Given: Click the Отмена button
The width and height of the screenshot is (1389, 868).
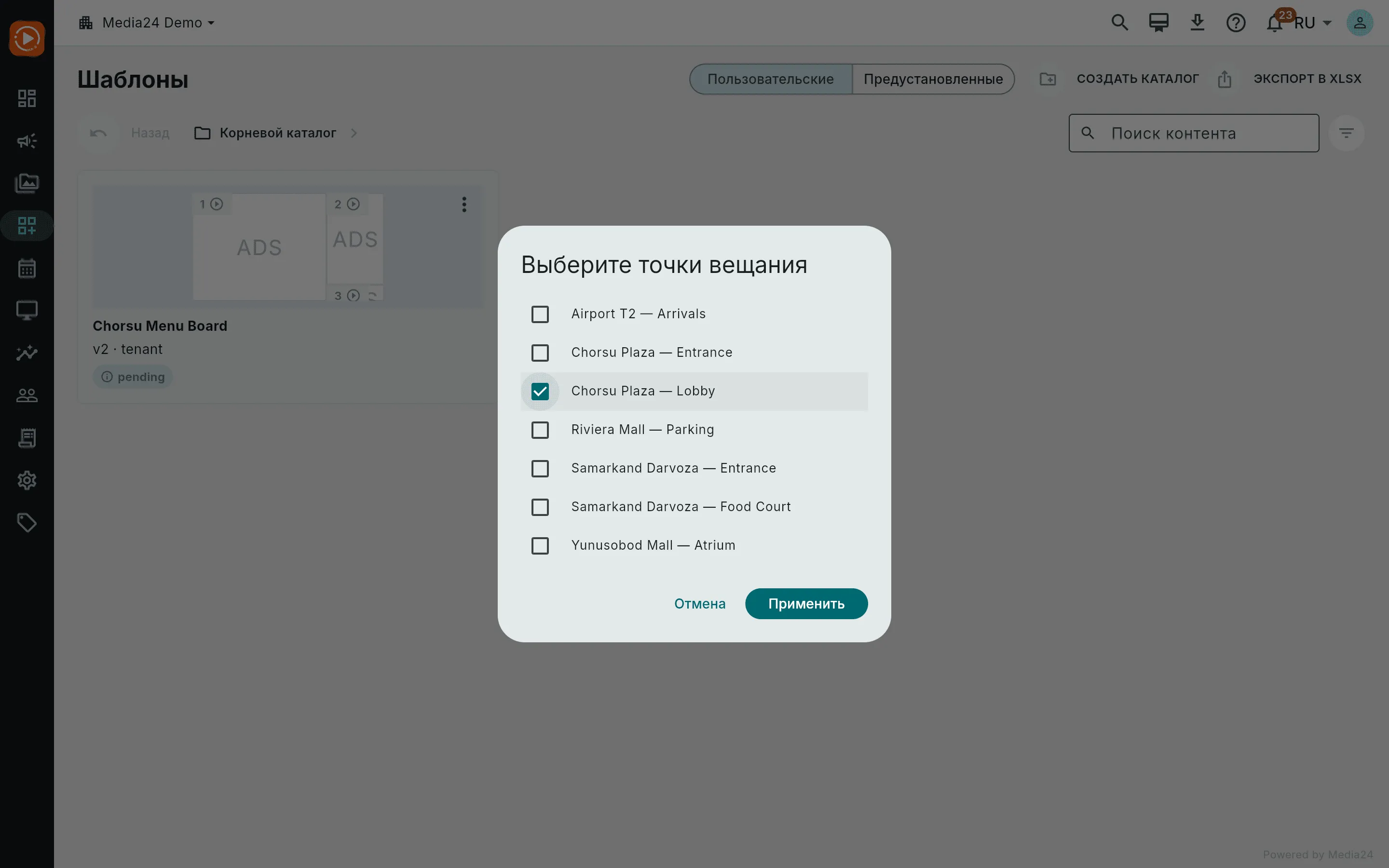Looking at the screenshot, I should point(700,603).
